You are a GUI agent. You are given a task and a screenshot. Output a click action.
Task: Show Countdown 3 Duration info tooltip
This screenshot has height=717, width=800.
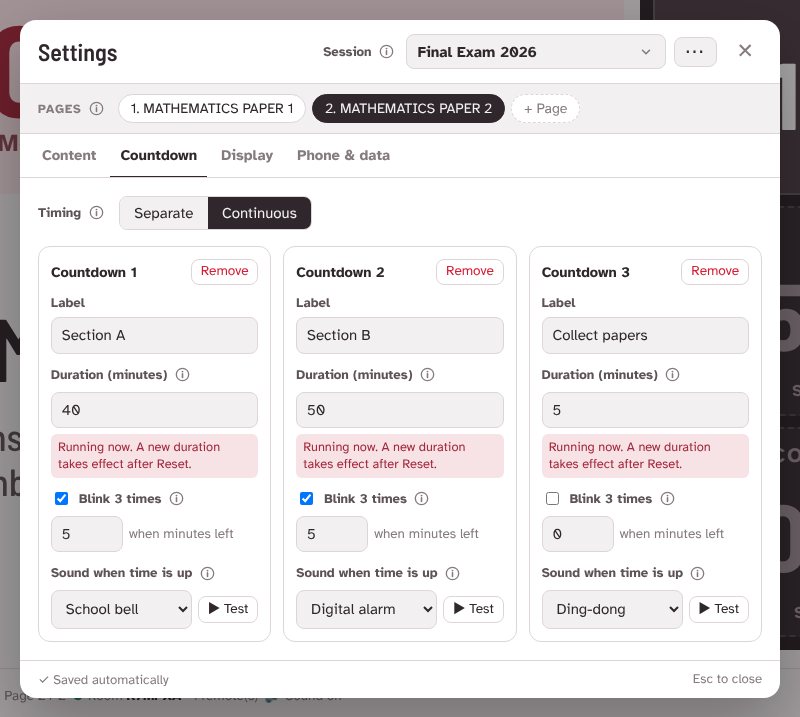point(672,375)
